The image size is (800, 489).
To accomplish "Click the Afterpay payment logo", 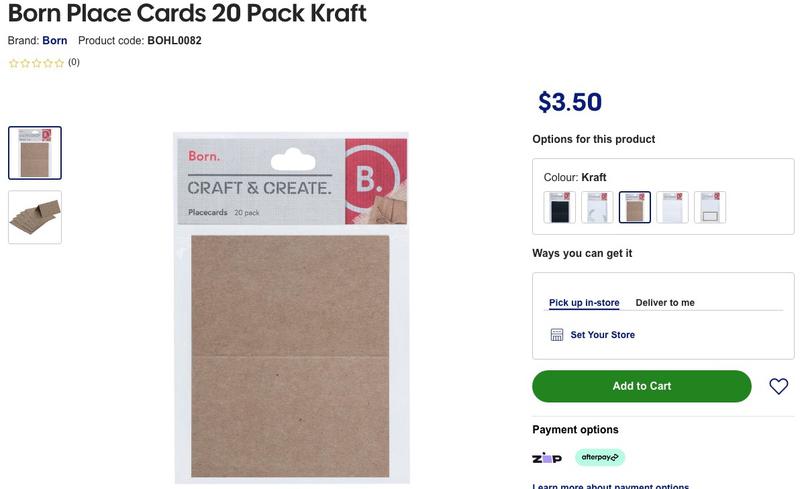I will [x=600, y=457].
